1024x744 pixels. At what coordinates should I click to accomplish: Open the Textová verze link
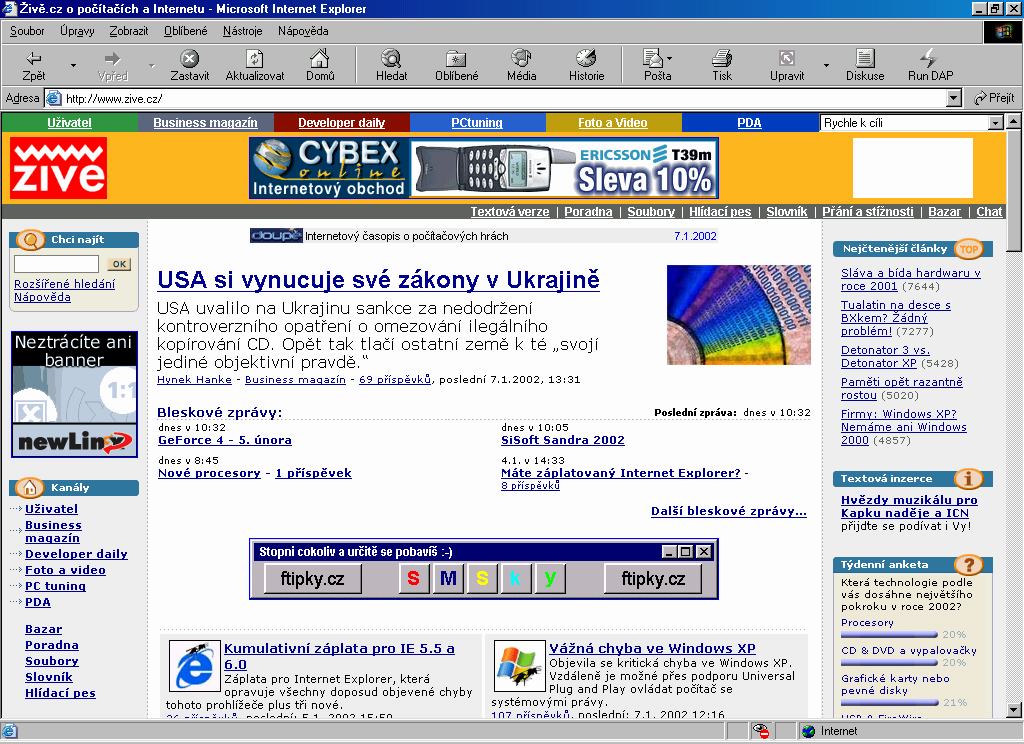(510, 212)
